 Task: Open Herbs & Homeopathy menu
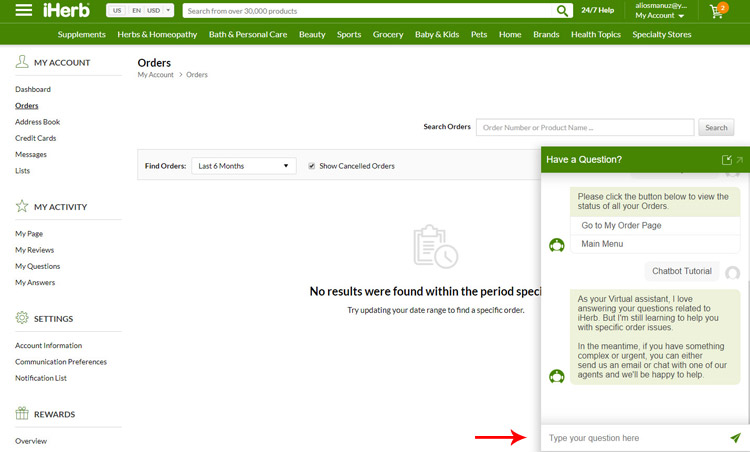tap(157, 34)
